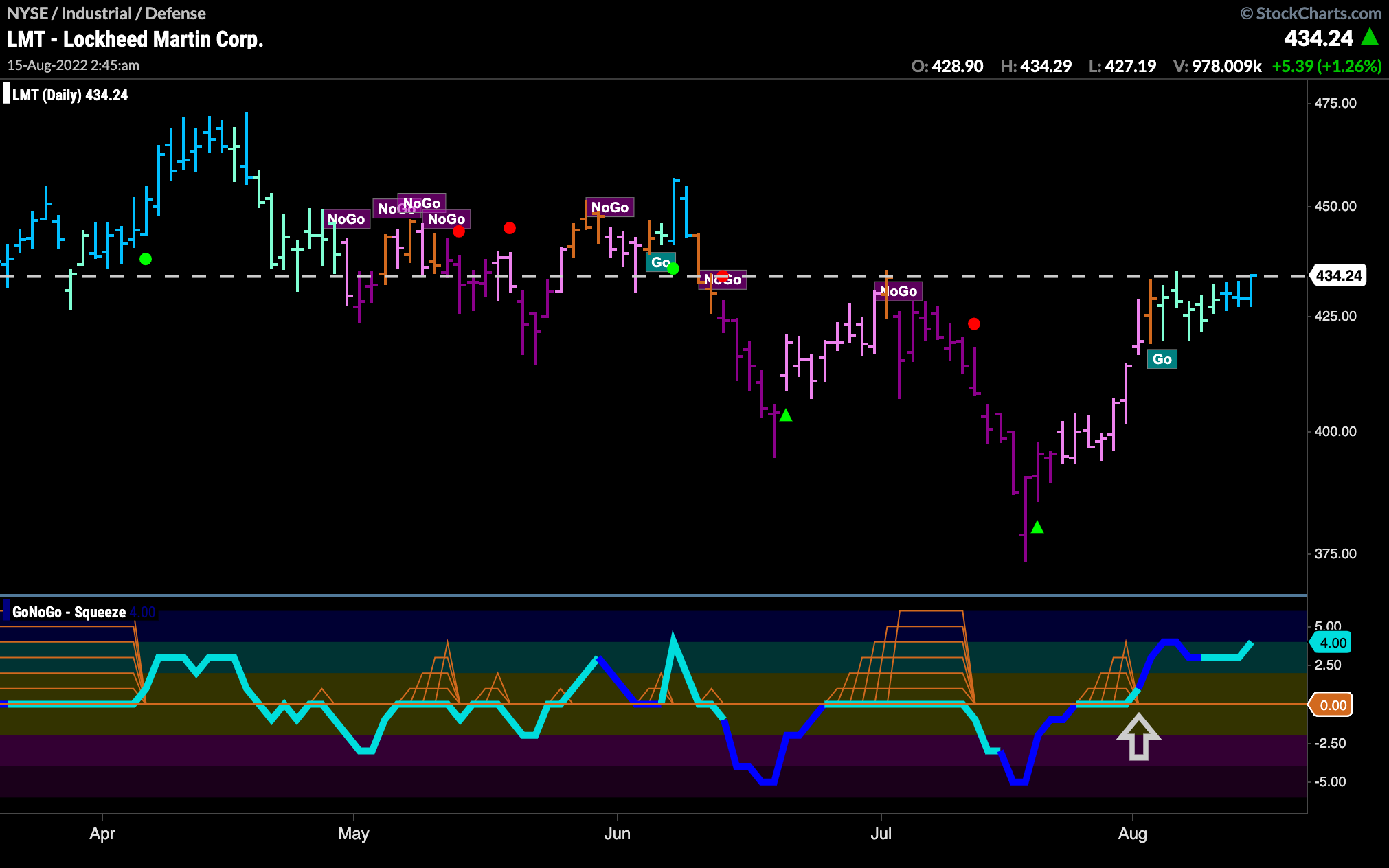Click the StockCharts.com copyright text
Image resolution: width=1389 pixels, height=868 pixels.
[1311, 13]
